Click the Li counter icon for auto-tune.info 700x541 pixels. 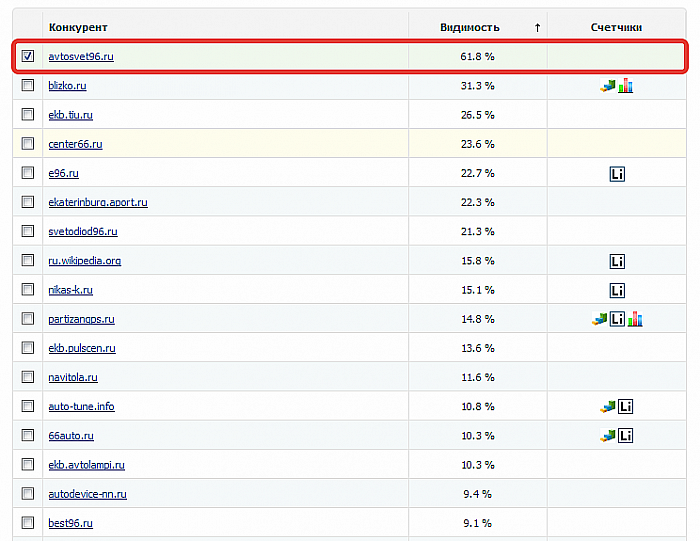pos(625,407)
